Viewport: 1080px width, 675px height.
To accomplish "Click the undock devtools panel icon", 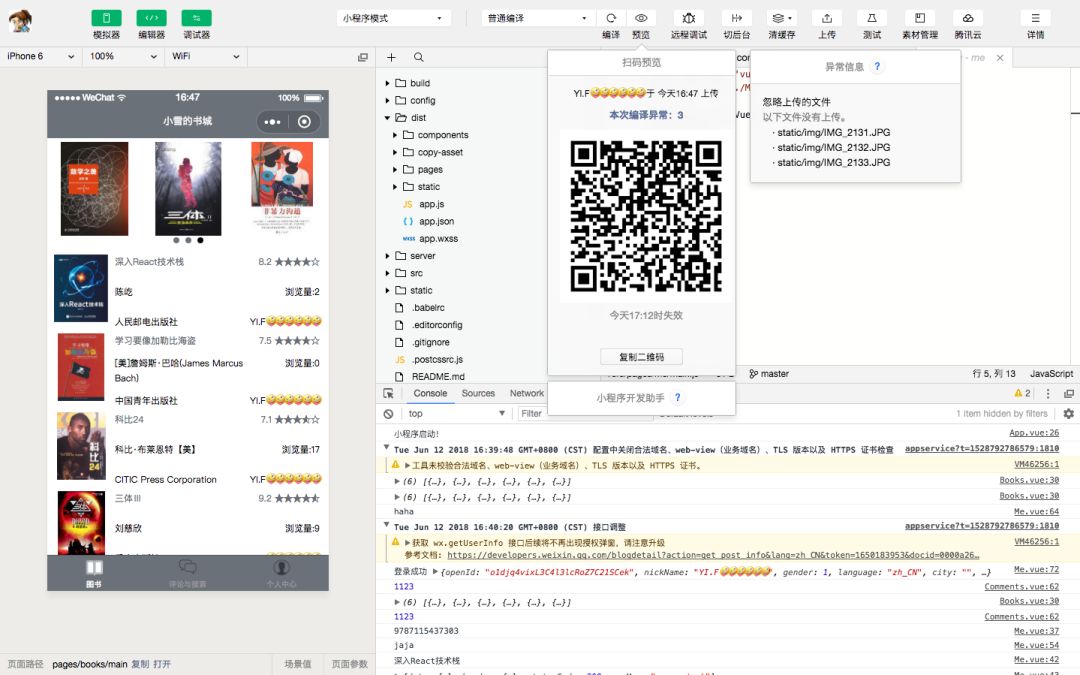I will click(1069, 393).
